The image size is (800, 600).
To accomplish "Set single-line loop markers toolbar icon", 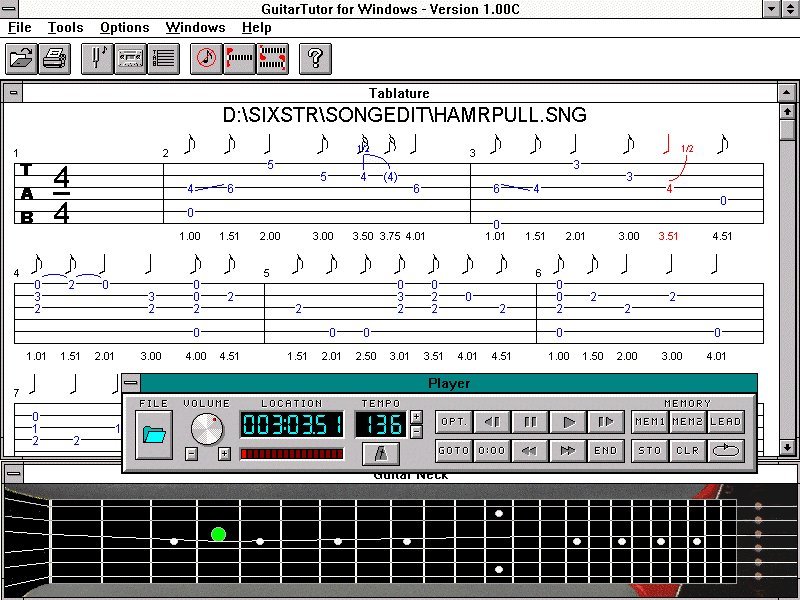I will point(239,59).
